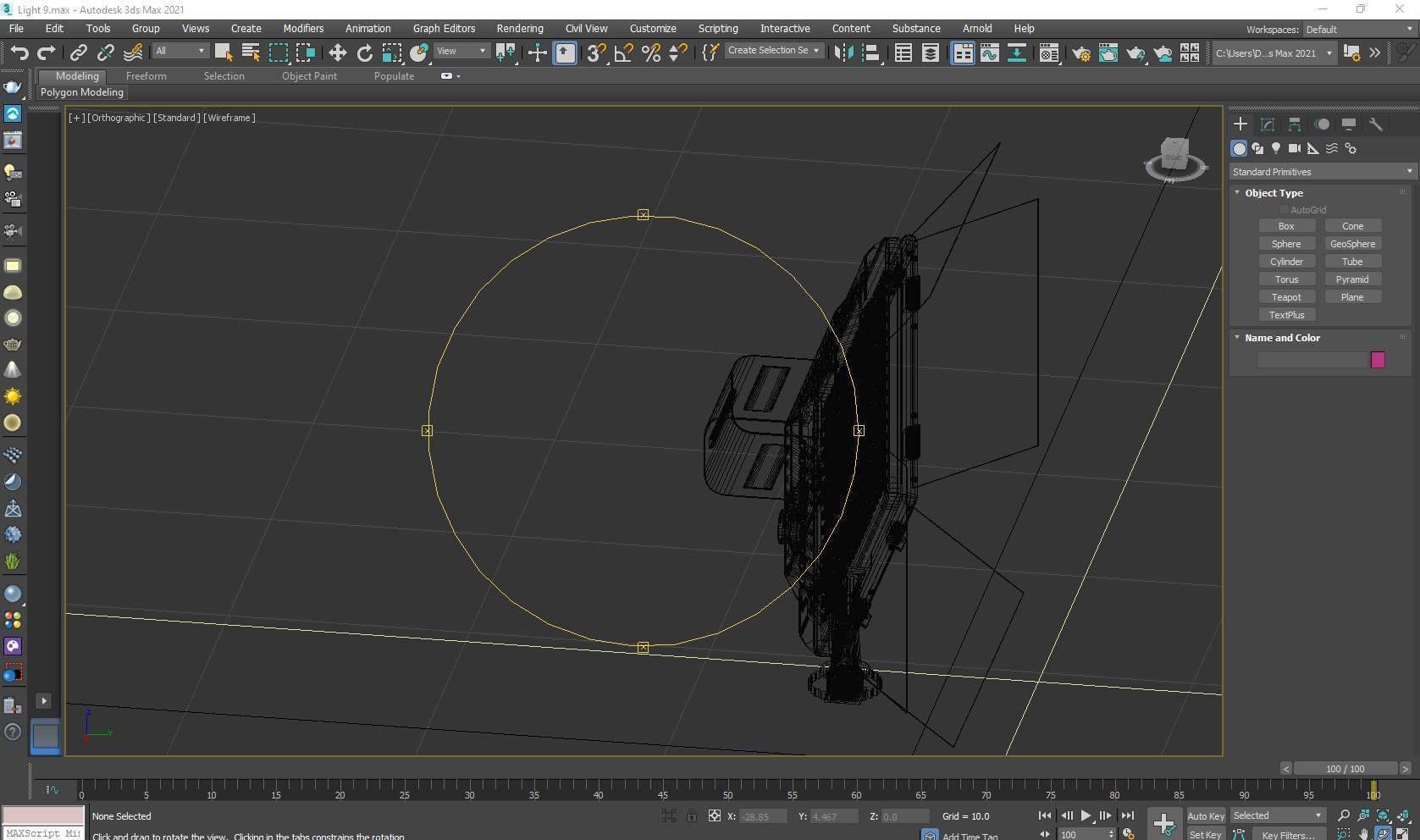The width and height of the screenshot is (1420, 840).
Task: Collapse the Name and Color rollout
Action: pyautogui.click(x=1237, y=337)
